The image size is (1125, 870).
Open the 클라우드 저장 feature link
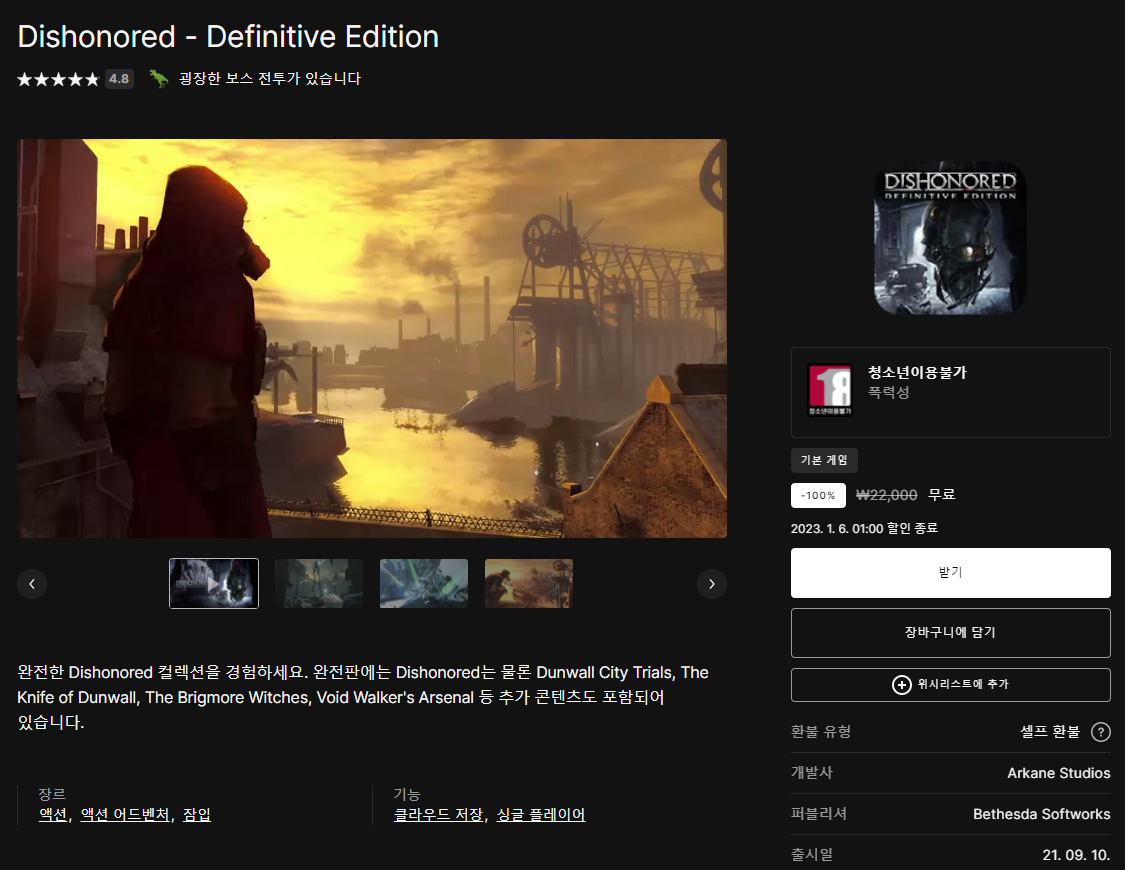tap(438, 815)
